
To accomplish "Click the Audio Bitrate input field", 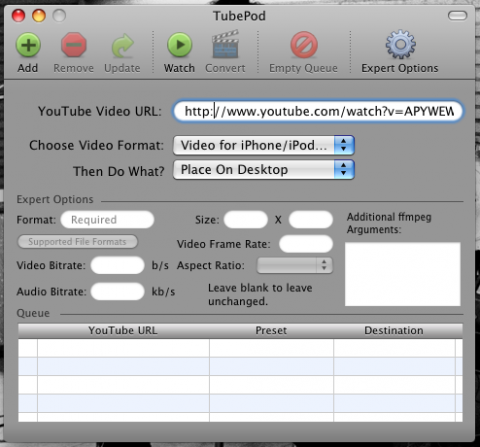I will [117, 291].
